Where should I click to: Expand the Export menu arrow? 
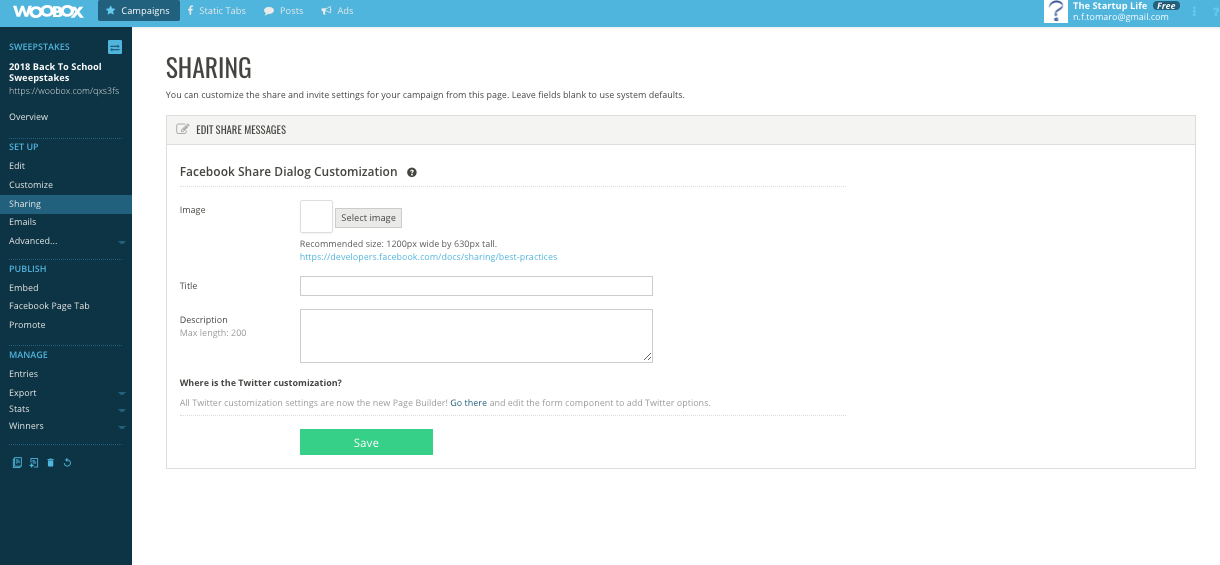[121, 394]
